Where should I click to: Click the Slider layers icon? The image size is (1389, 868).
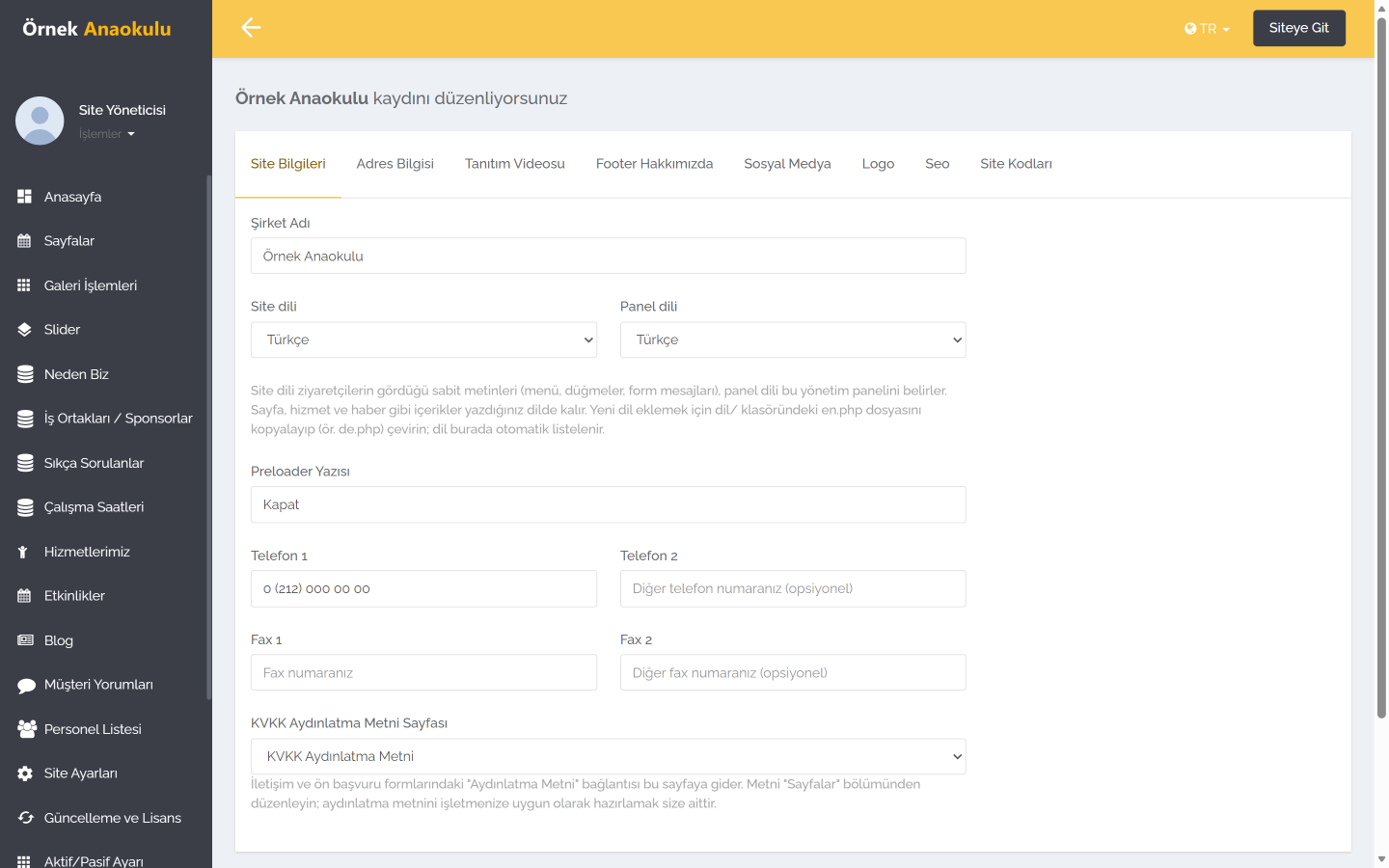pos(25,330)
